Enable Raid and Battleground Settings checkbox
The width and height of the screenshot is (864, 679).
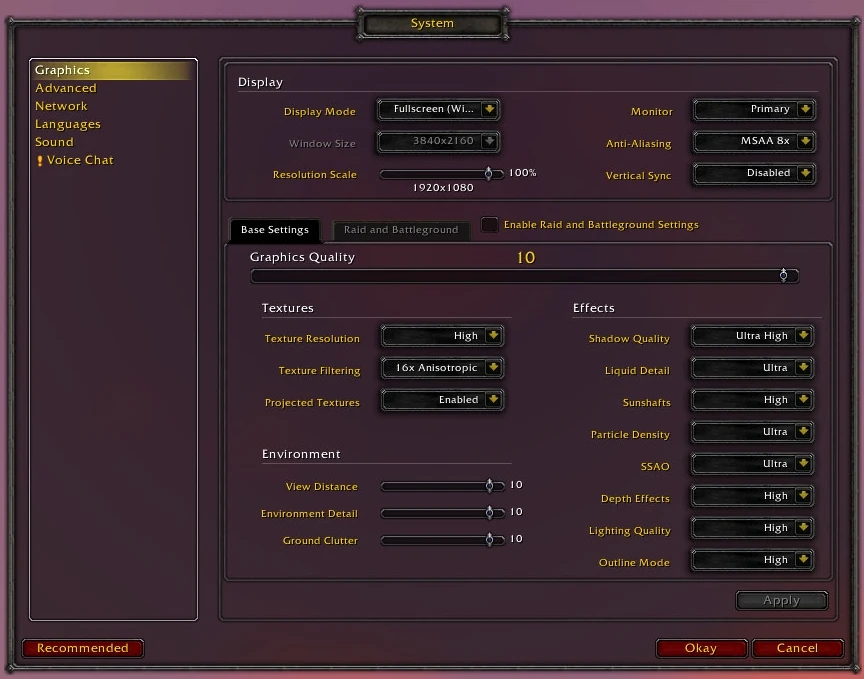[x=489, y=224]
